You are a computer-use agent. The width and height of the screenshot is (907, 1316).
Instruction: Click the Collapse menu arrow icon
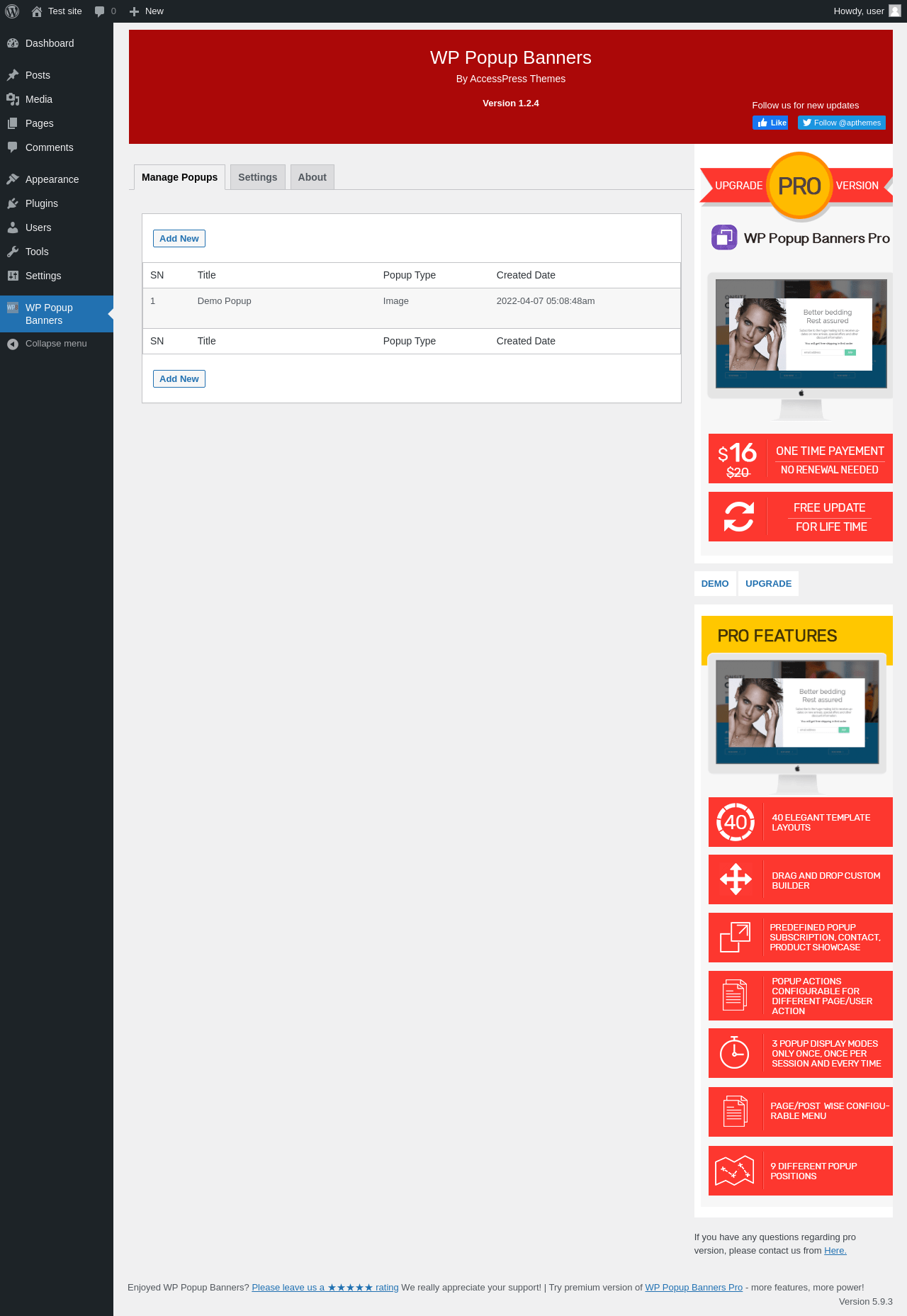click(x=13, y=344)
